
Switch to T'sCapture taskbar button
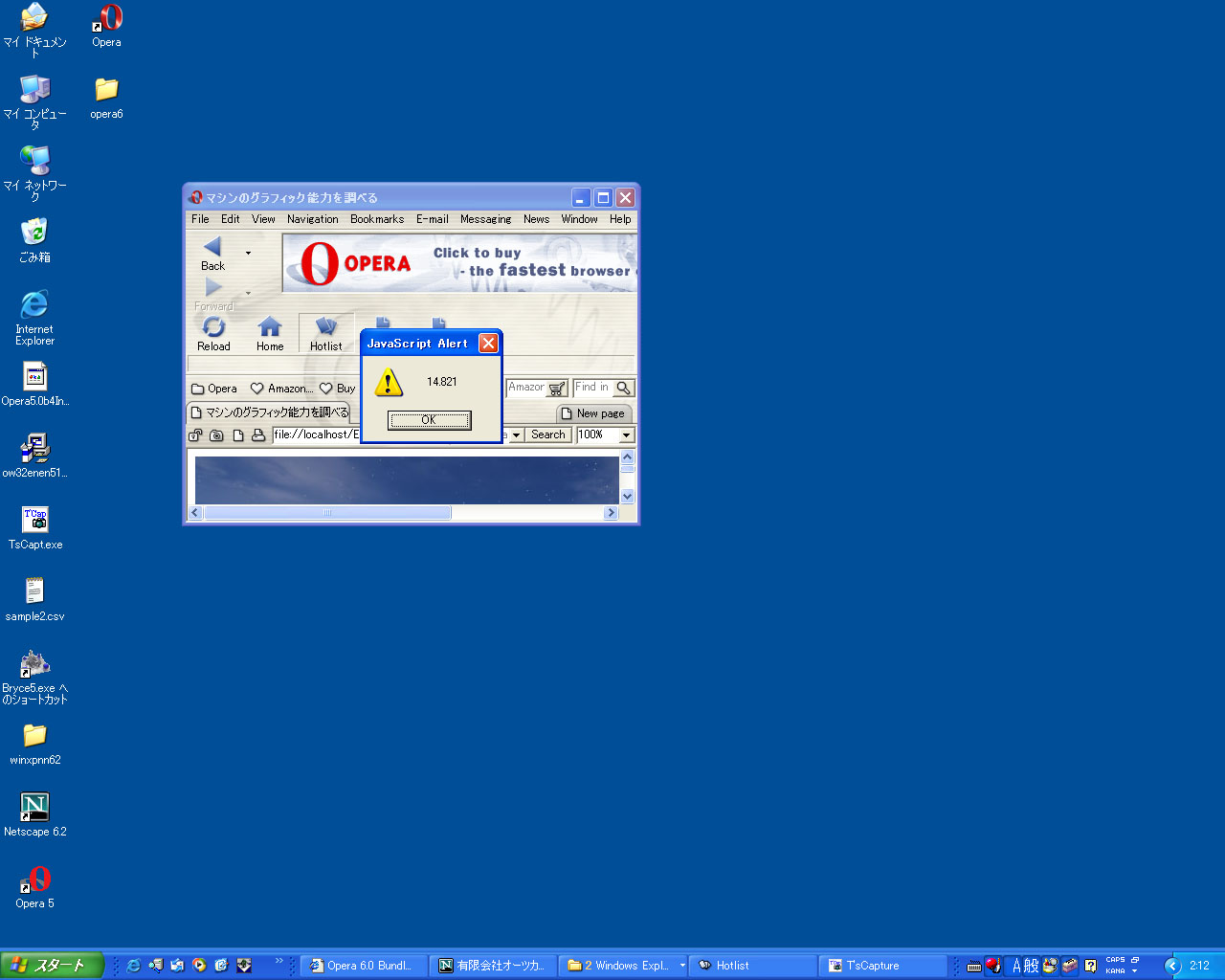pyautogui.click(x=883, y=966)
